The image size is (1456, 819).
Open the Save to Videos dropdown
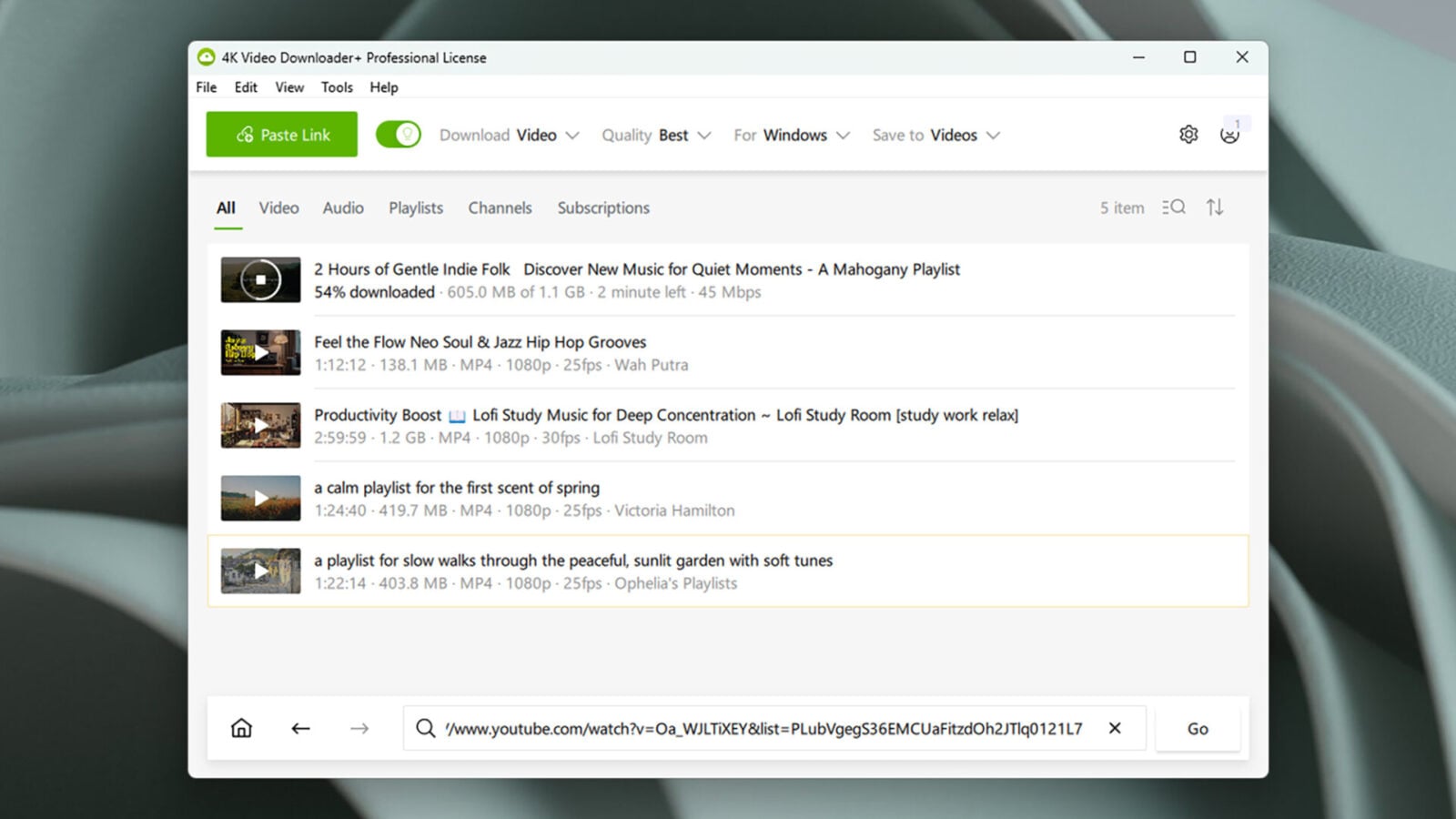pyautogui.click(x=936, y=135)
